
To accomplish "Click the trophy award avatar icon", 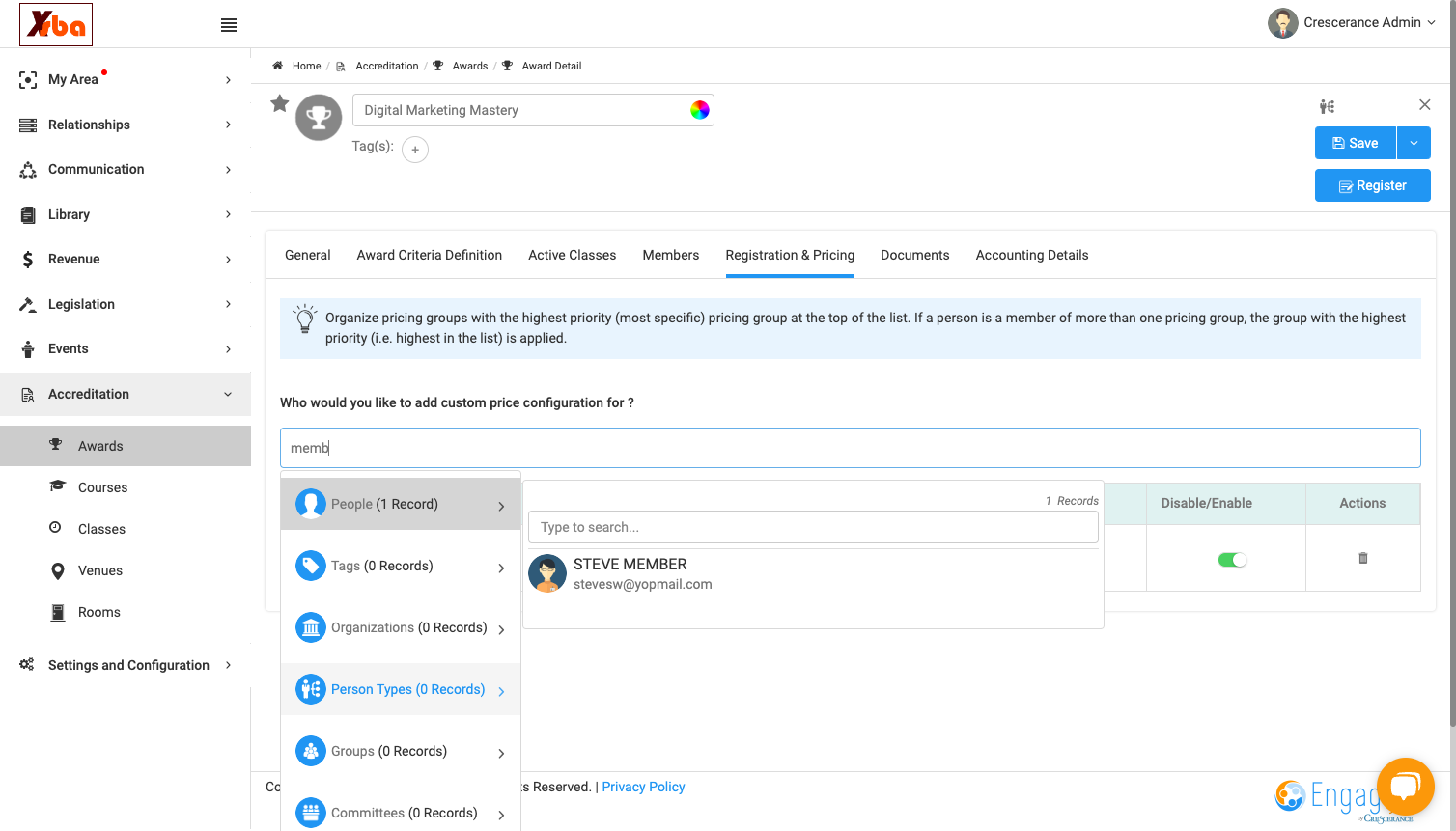I will [319, 118].
